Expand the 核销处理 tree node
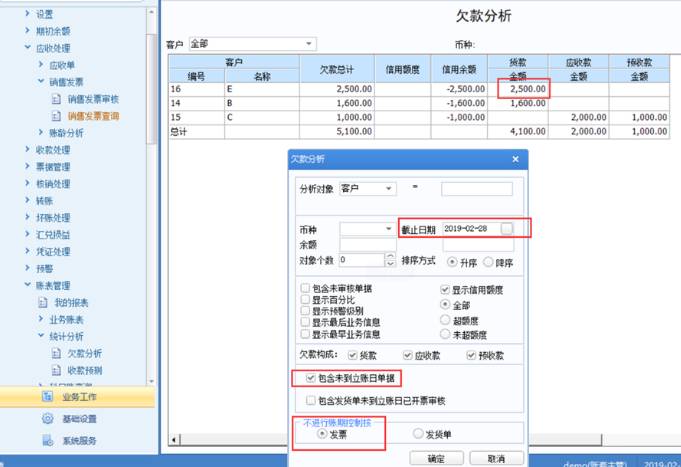The width and height of the screenshot is (681, 467). tap(27, 183)
